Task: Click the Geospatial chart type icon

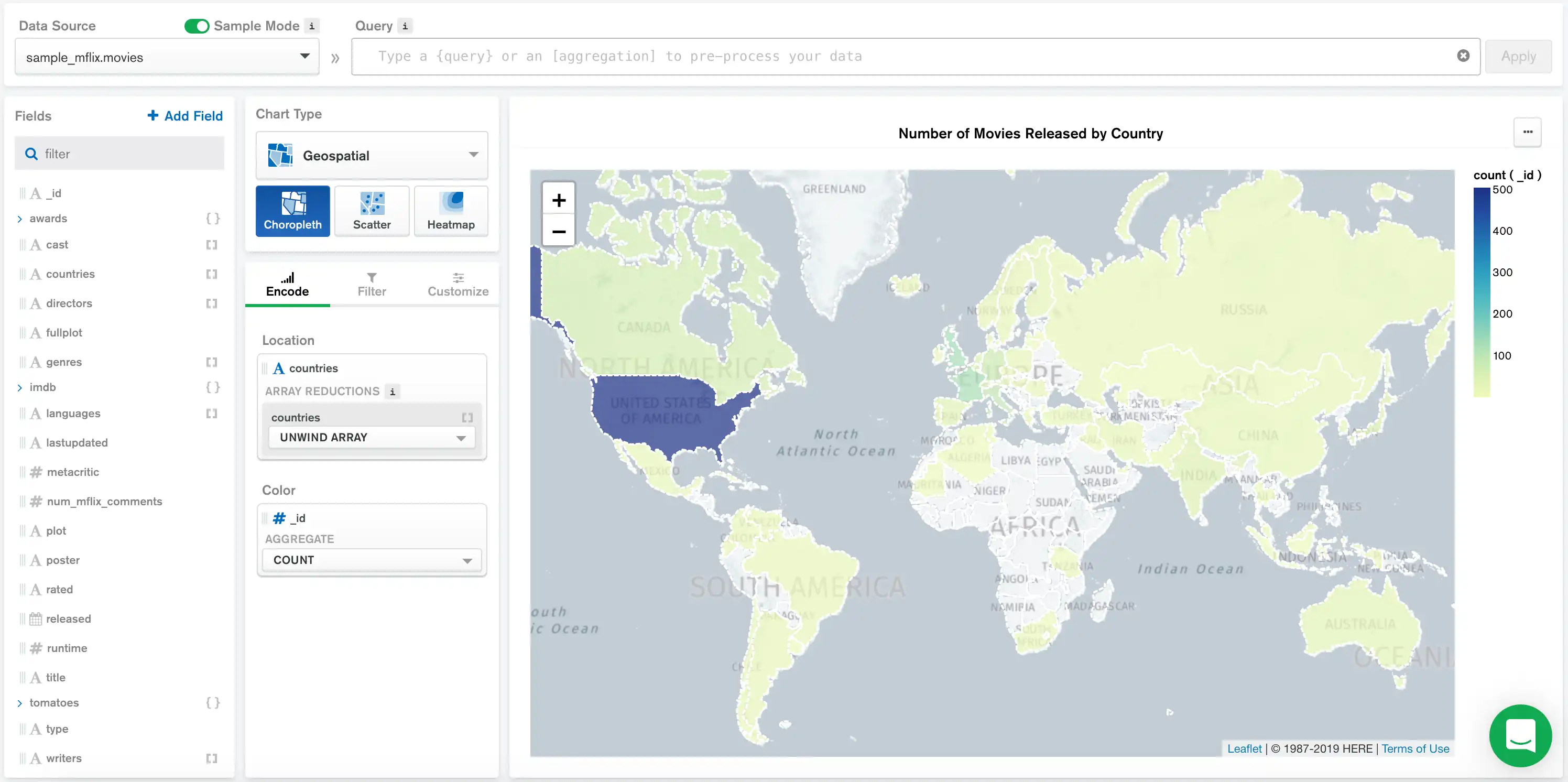Action: click(280, 155)
